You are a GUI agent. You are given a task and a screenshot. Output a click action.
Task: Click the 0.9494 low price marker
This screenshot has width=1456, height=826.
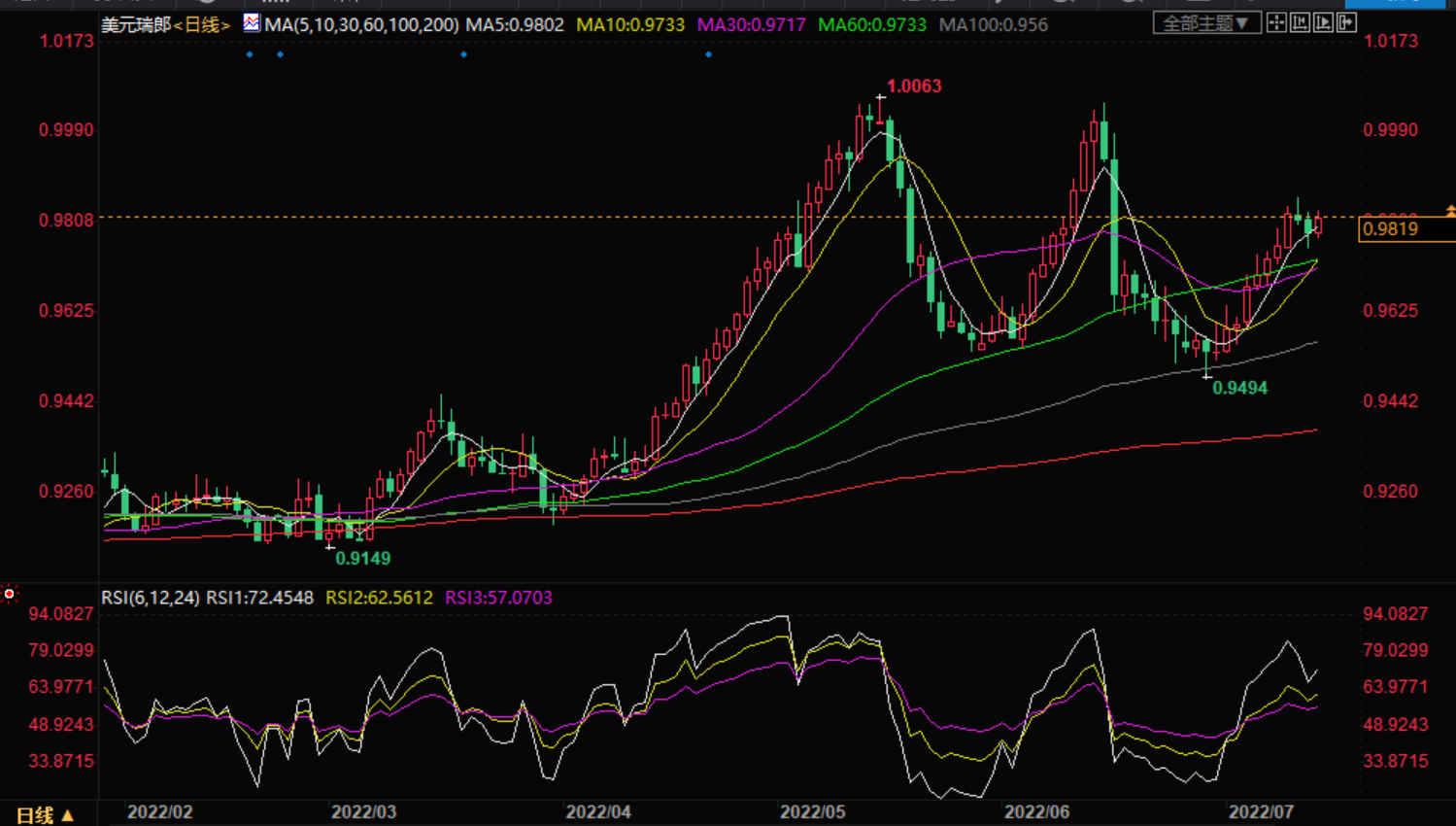1239,388
